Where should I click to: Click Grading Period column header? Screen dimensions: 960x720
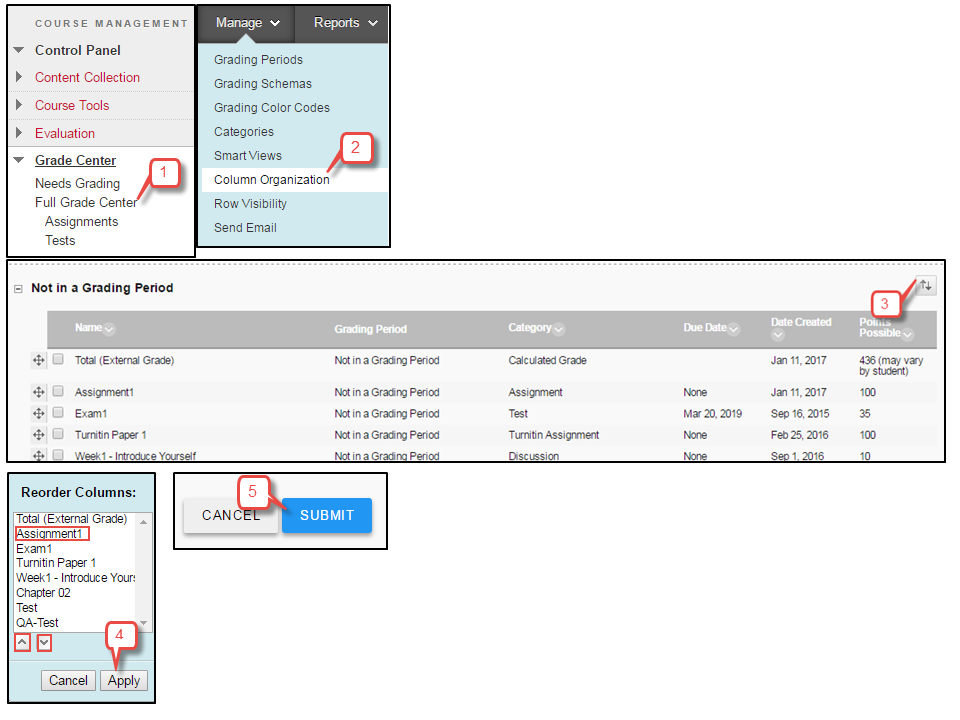coord(370,329)
